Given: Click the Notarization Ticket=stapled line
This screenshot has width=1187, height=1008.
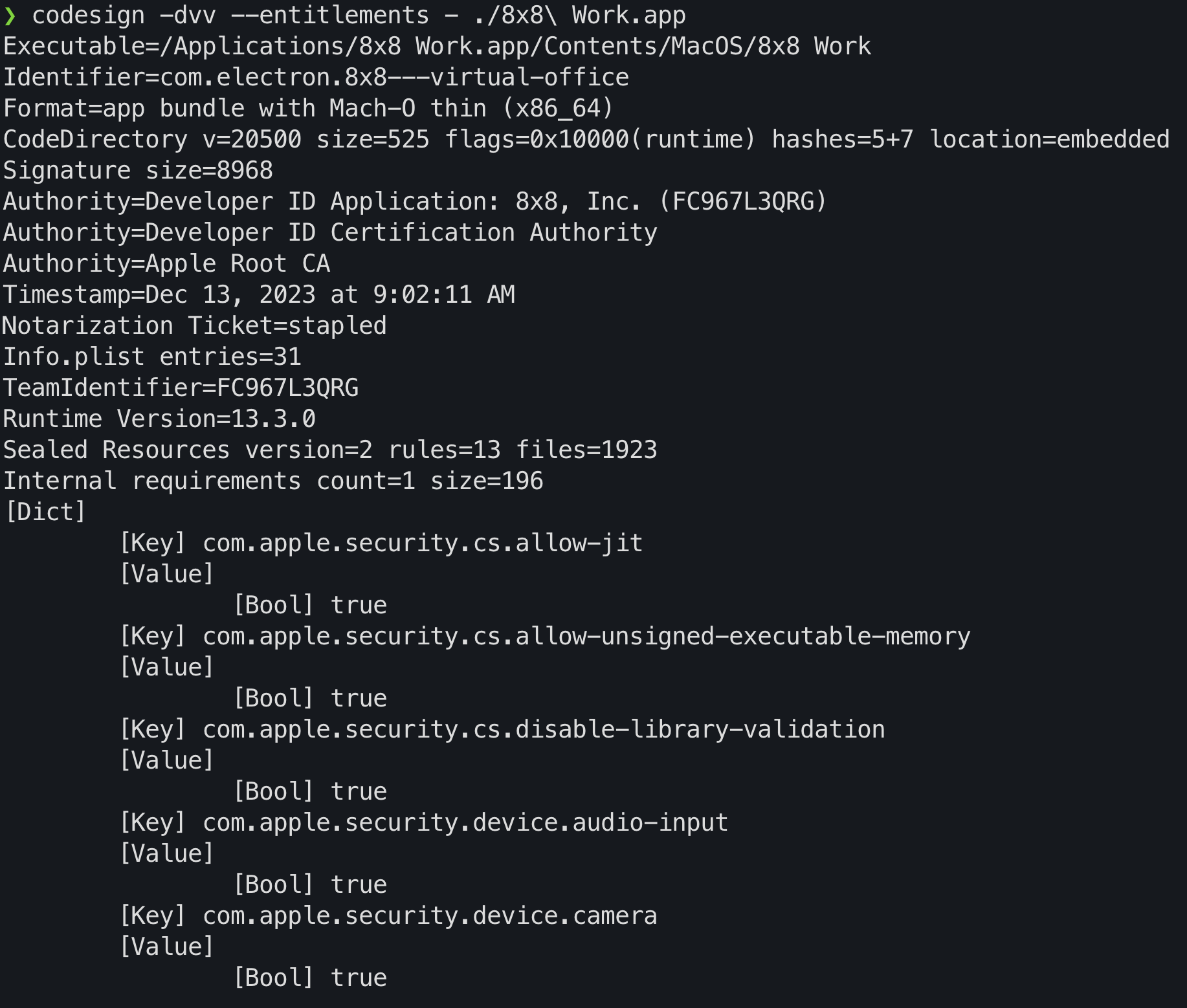Looking at the screenshot, I should [194, 326].
